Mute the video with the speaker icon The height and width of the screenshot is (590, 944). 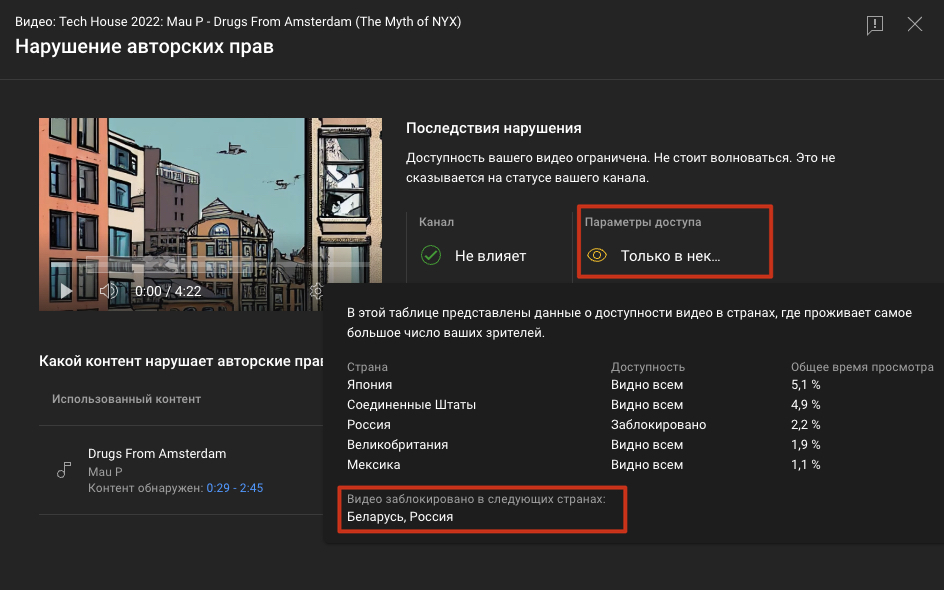pyautogui.click(x=109, y=291)
